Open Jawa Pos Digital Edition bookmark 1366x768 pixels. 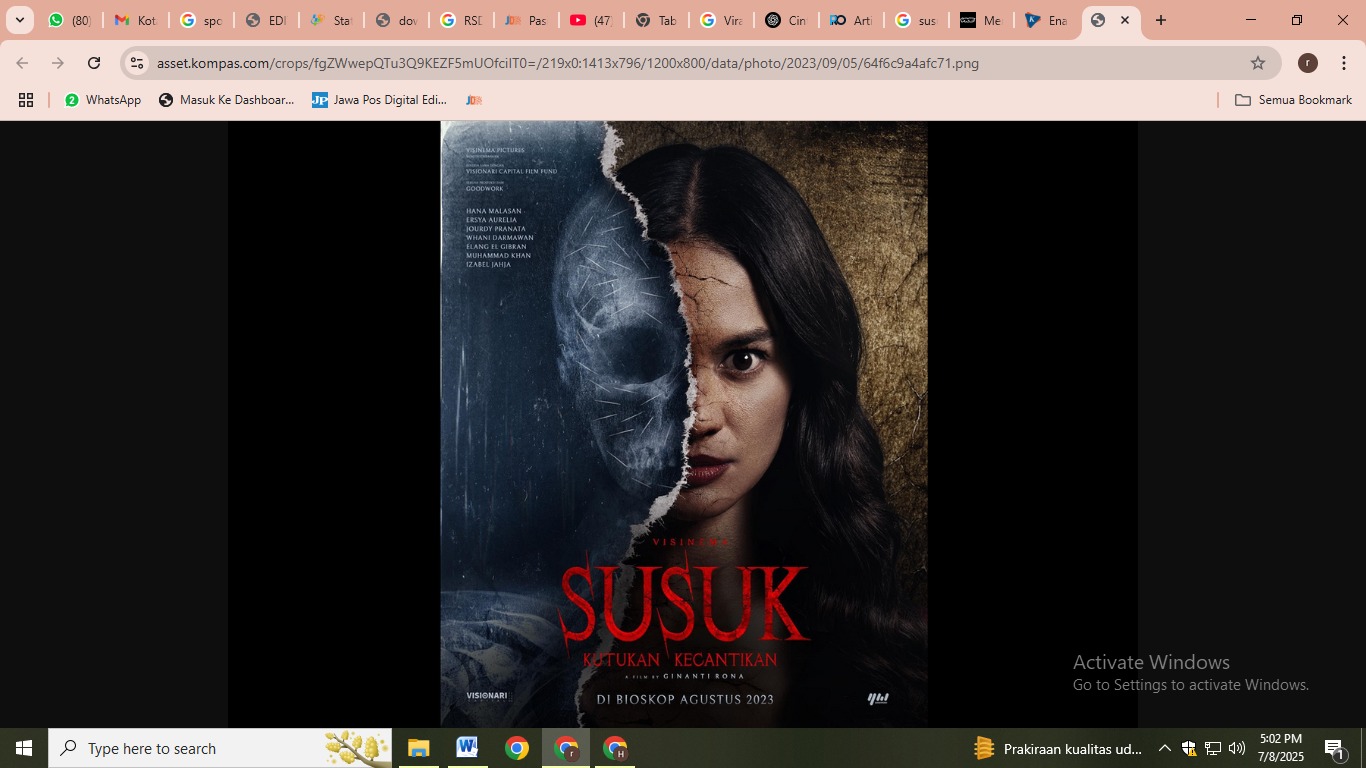tap(380, 100)
